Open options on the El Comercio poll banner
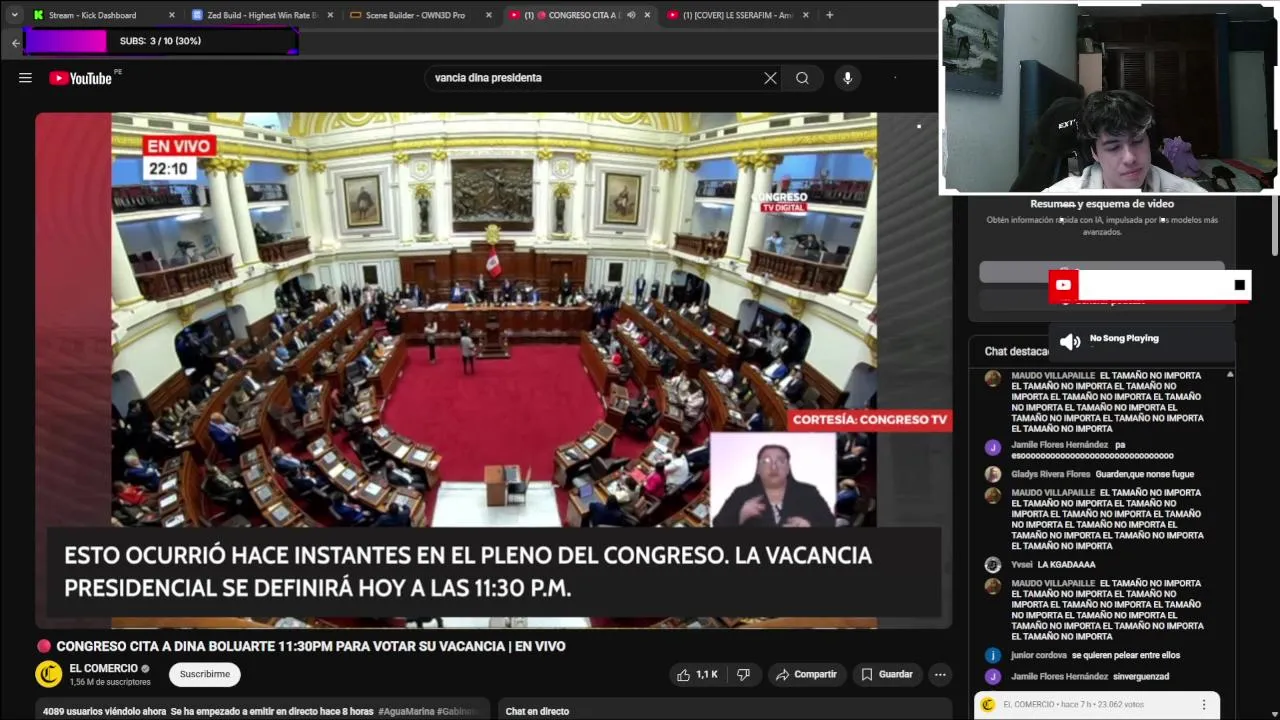 point(1204,705)
